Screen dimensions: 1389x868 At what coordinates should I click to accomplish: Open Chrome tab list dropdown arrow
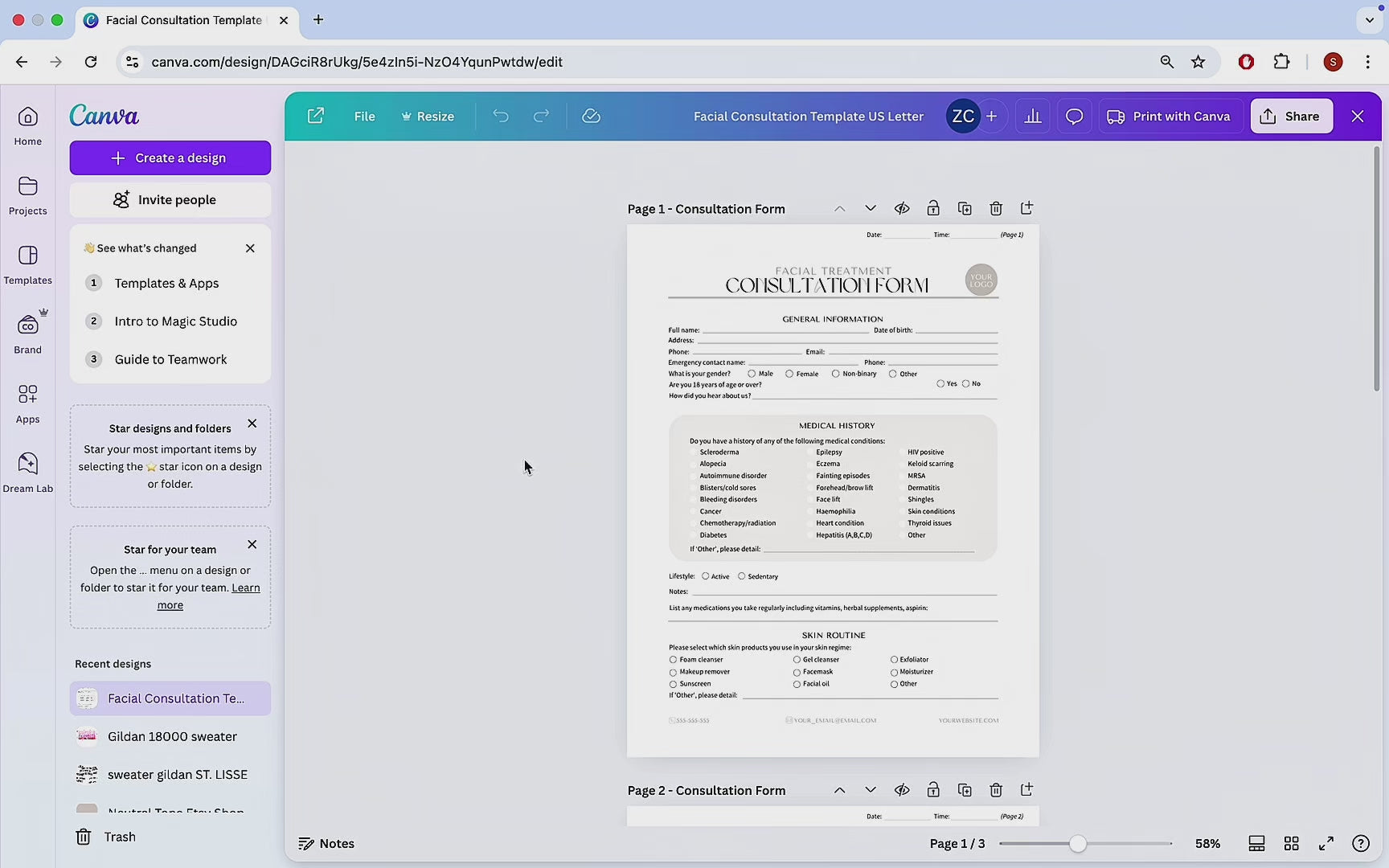tap(1369, 20)
